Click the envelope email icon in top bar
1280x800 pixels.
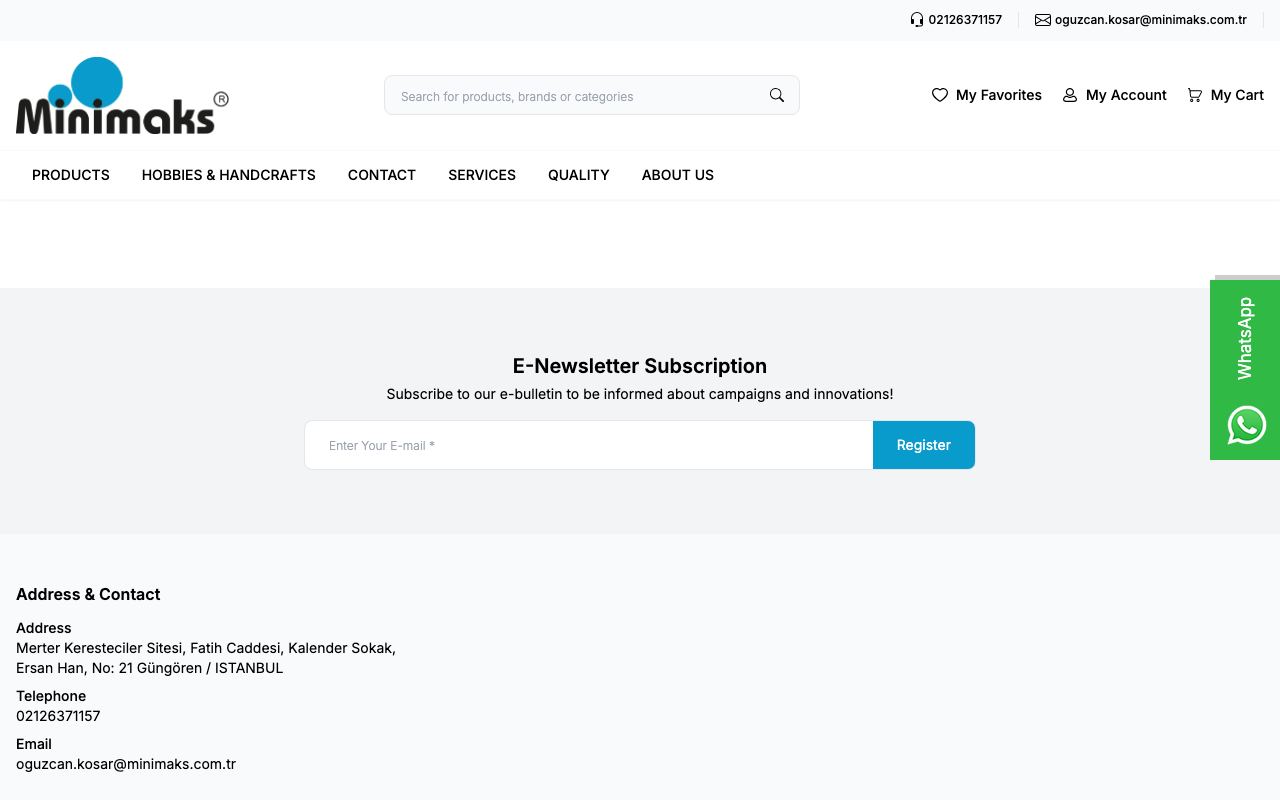coord(1043,20)
